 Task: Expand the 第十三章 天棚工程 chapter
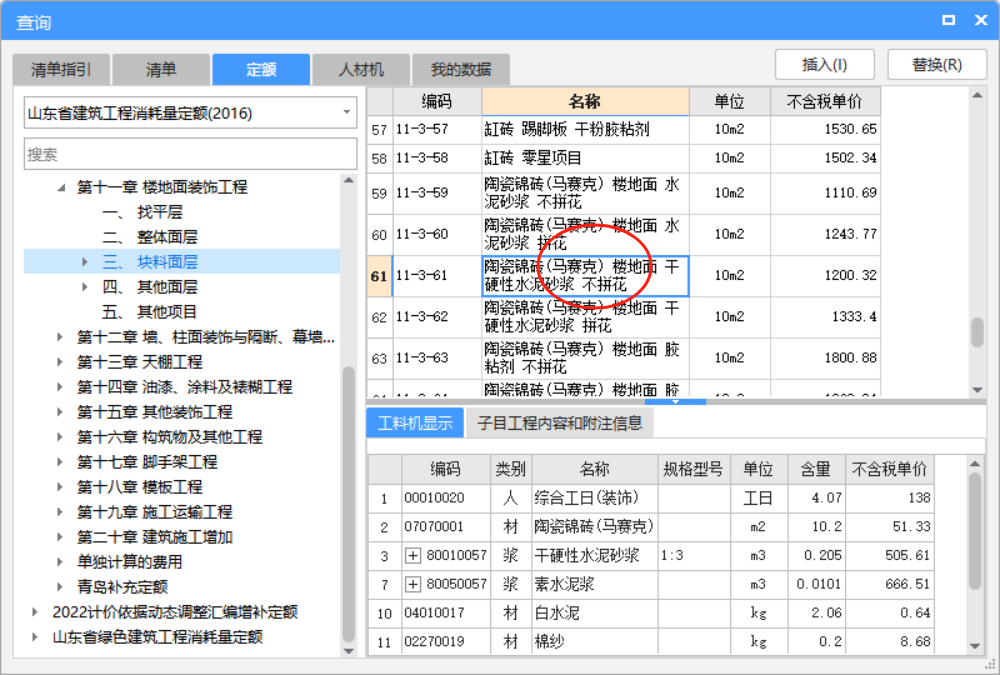click(x=59, y=362)
